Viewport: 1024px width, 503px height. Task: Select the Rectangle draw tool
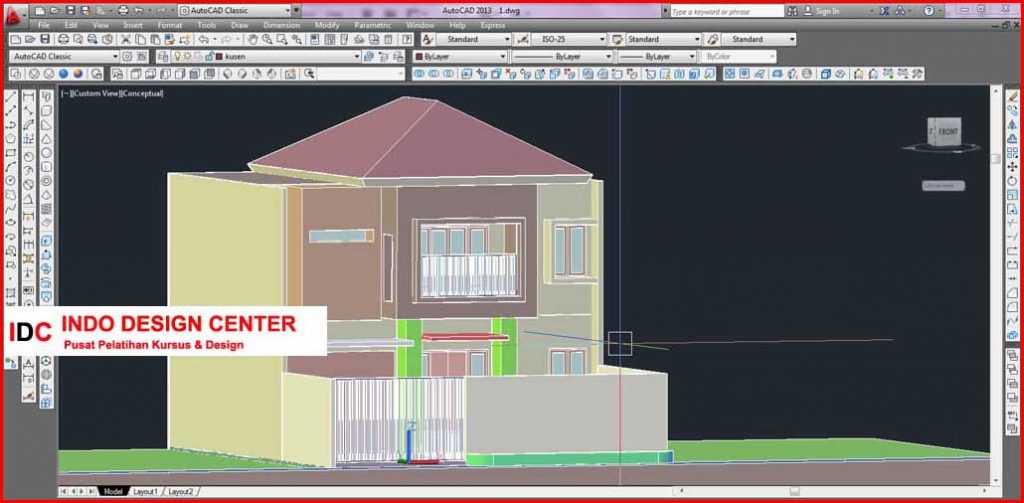[11, 153]
